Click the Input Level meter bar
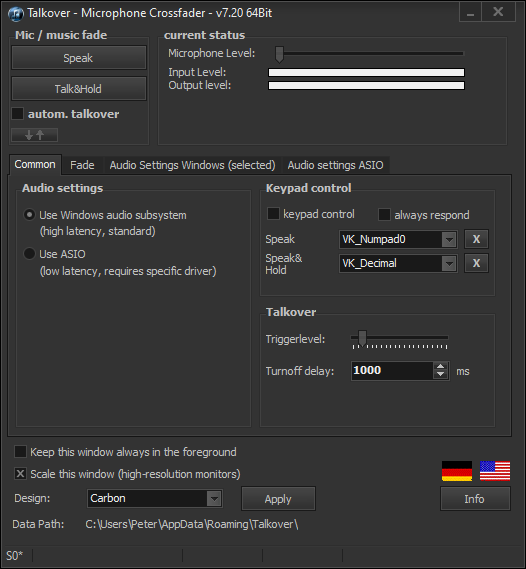 click(366, 73)
